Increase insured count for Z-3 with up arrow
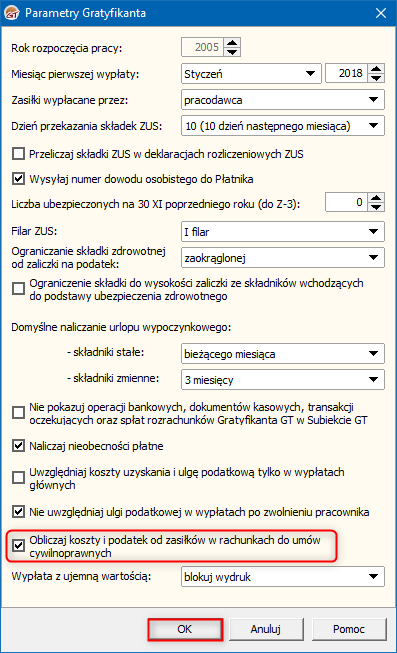This screenshot has height=653, width=397. point(376,198)
